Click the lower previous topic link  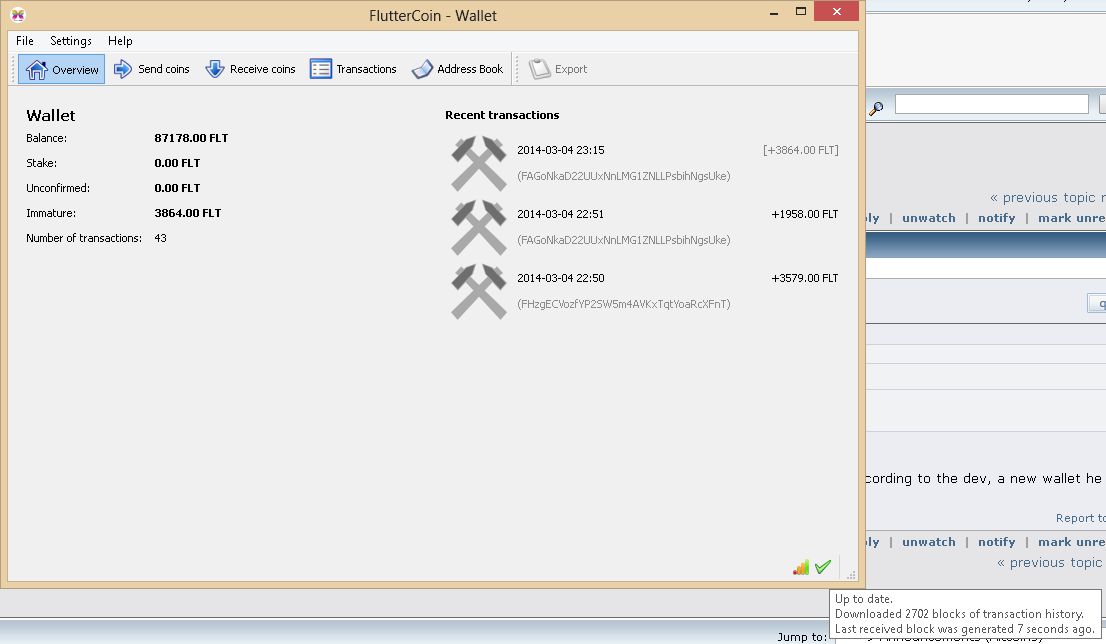[1050, 562]
